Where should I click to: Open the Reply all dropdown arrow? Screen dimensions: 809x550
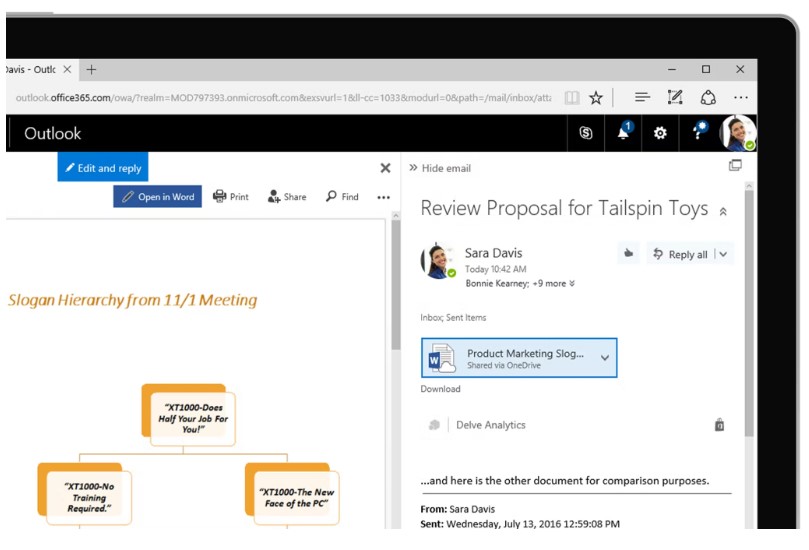724,254
